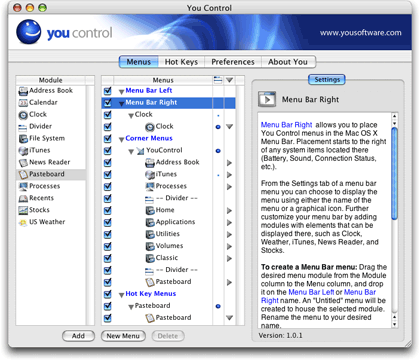Screen dimensions: 420x361
Task: Toggle the Corner Menus checkbox
Action: click(x=107, y=139)
